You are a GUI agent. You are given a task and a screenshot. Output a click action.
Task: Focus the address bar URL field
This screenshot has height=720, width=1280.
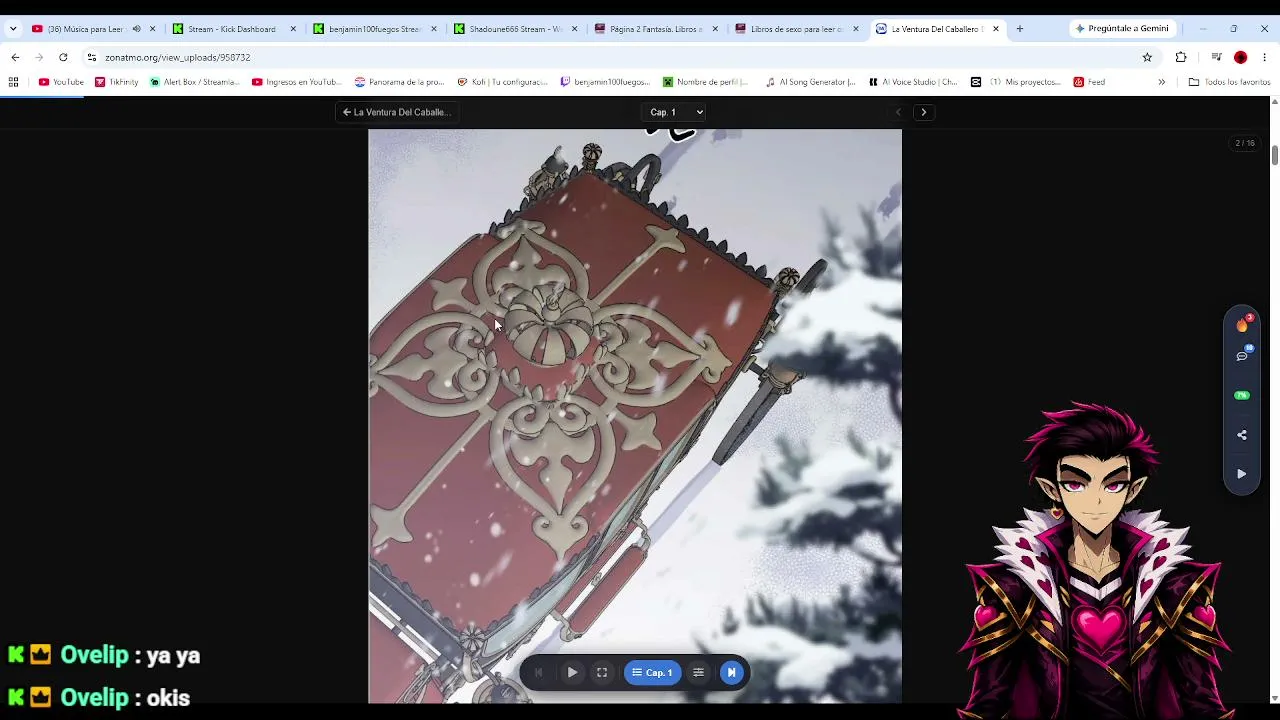[x=620, y=57]
